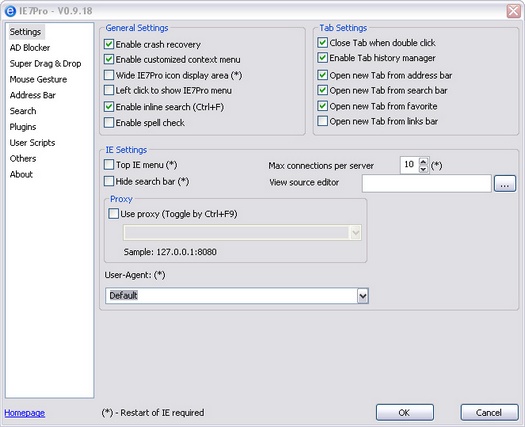Image resolution: width=525 pixels, height=427 pixels.
Task: Uncheck Enable crash recovery
Action: [x=109, y=44]
